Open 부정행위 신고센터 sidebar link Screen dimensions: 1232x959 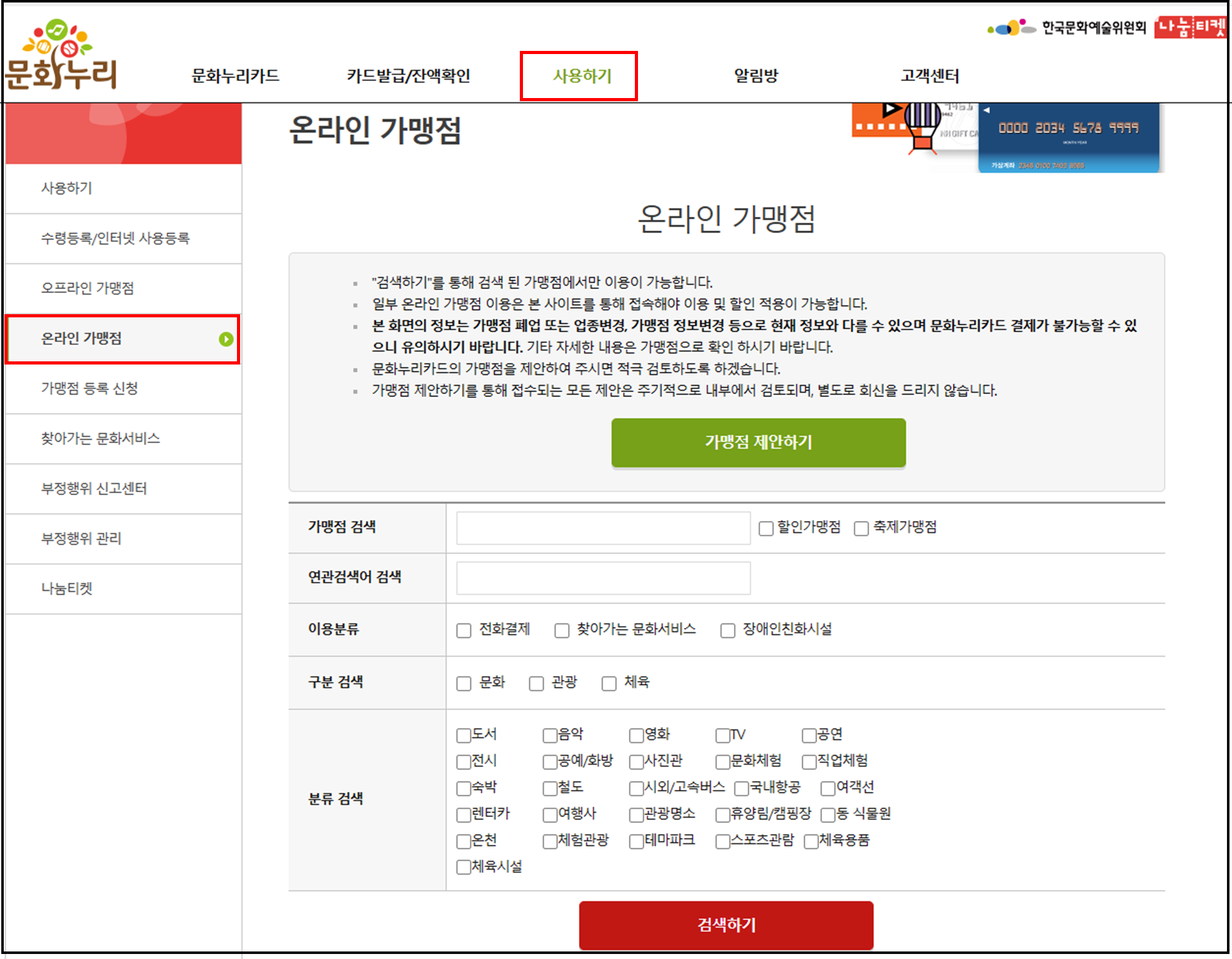click(94, 488)
